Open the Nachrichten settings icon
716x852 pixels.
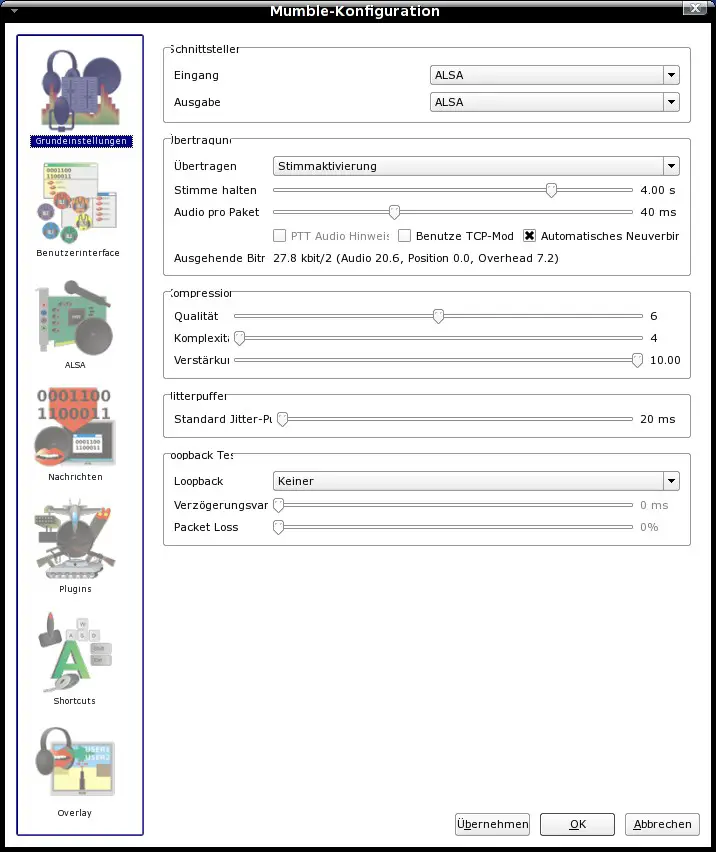click(75, 435)
